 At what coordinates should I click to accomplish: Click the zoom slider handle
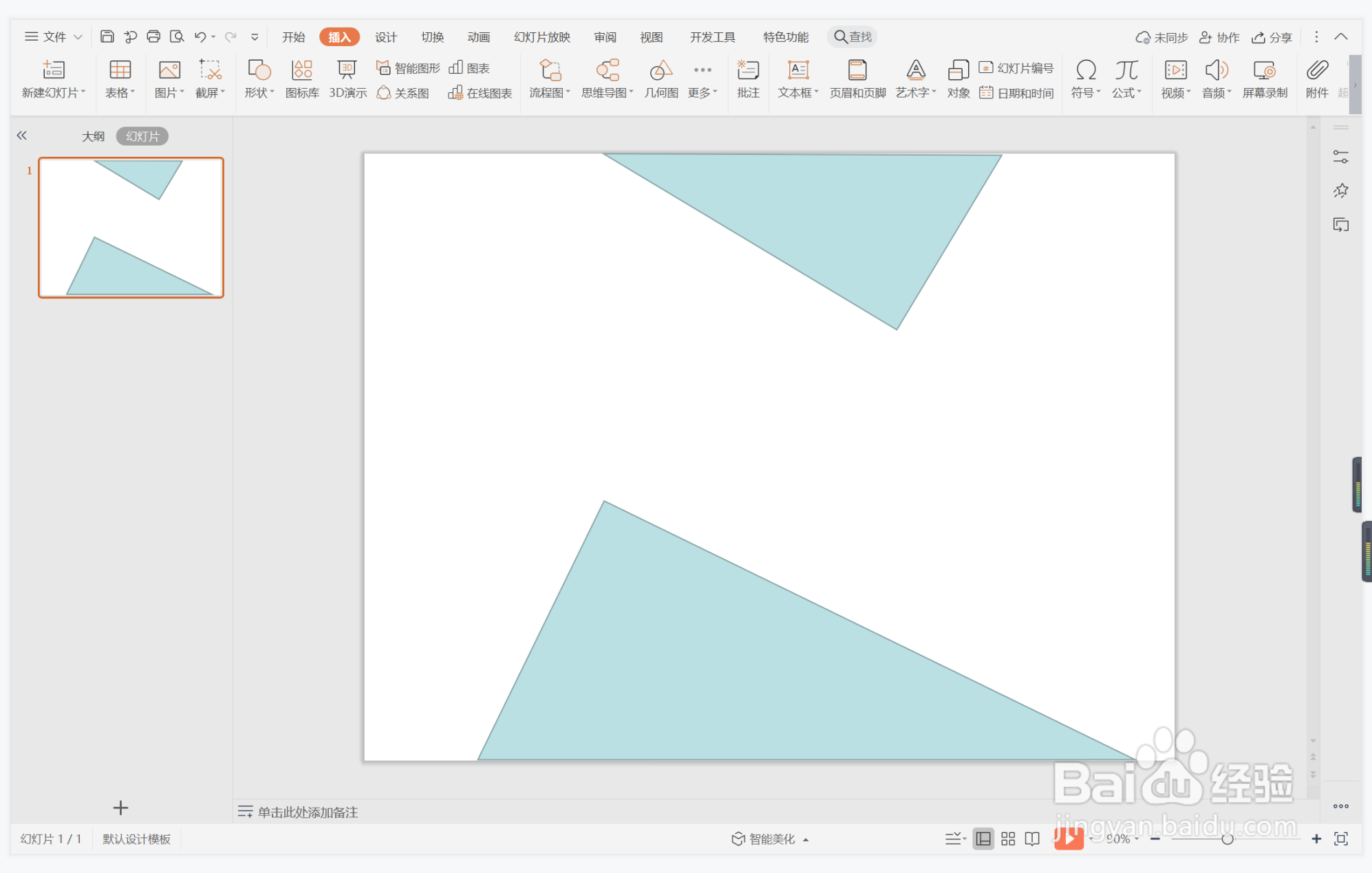1227,839
